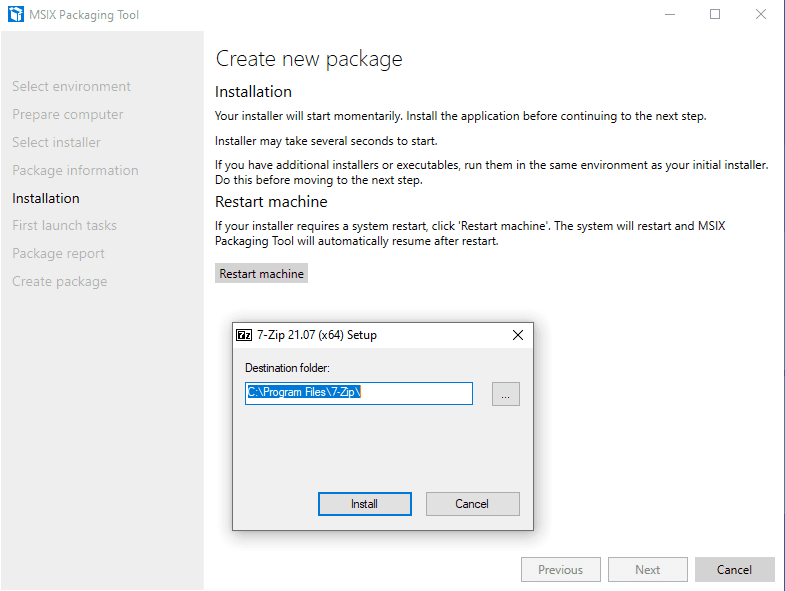Browse for destination folder with ellipsis button
The height and width of the screenshot is (591, 785).
click(x=505, y=394)
